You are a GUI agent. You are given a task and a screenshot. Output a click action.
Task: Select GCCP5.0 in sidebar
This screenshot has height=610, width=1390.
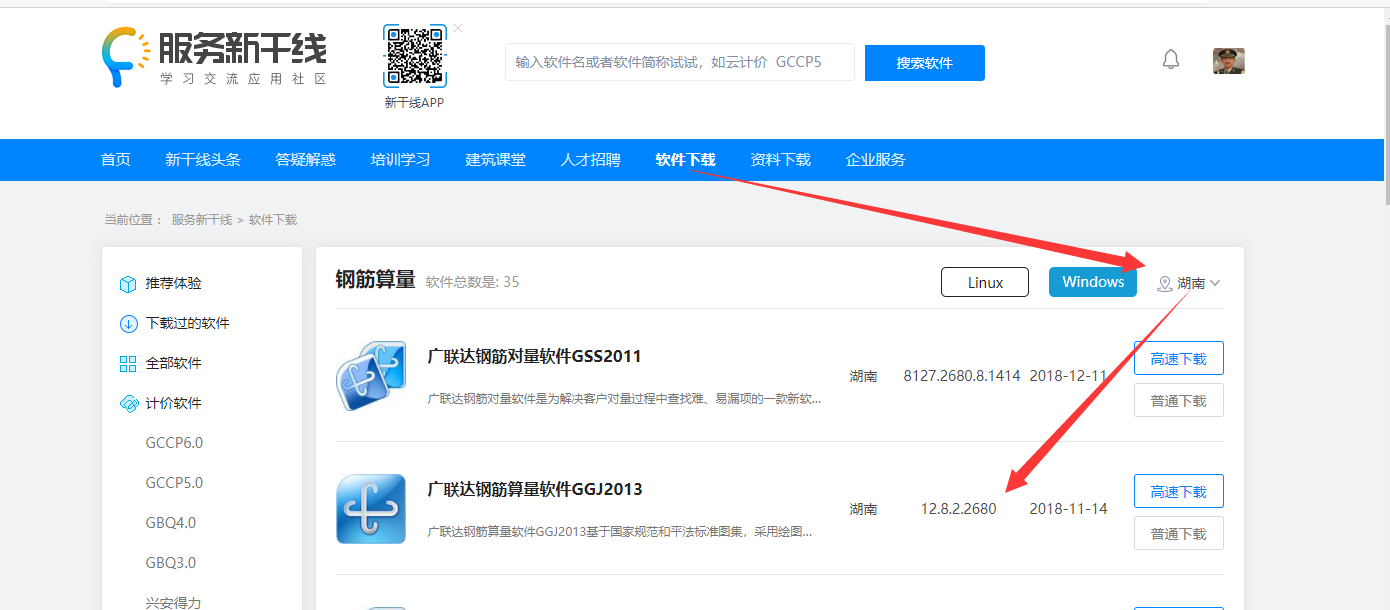pos(174,483)
